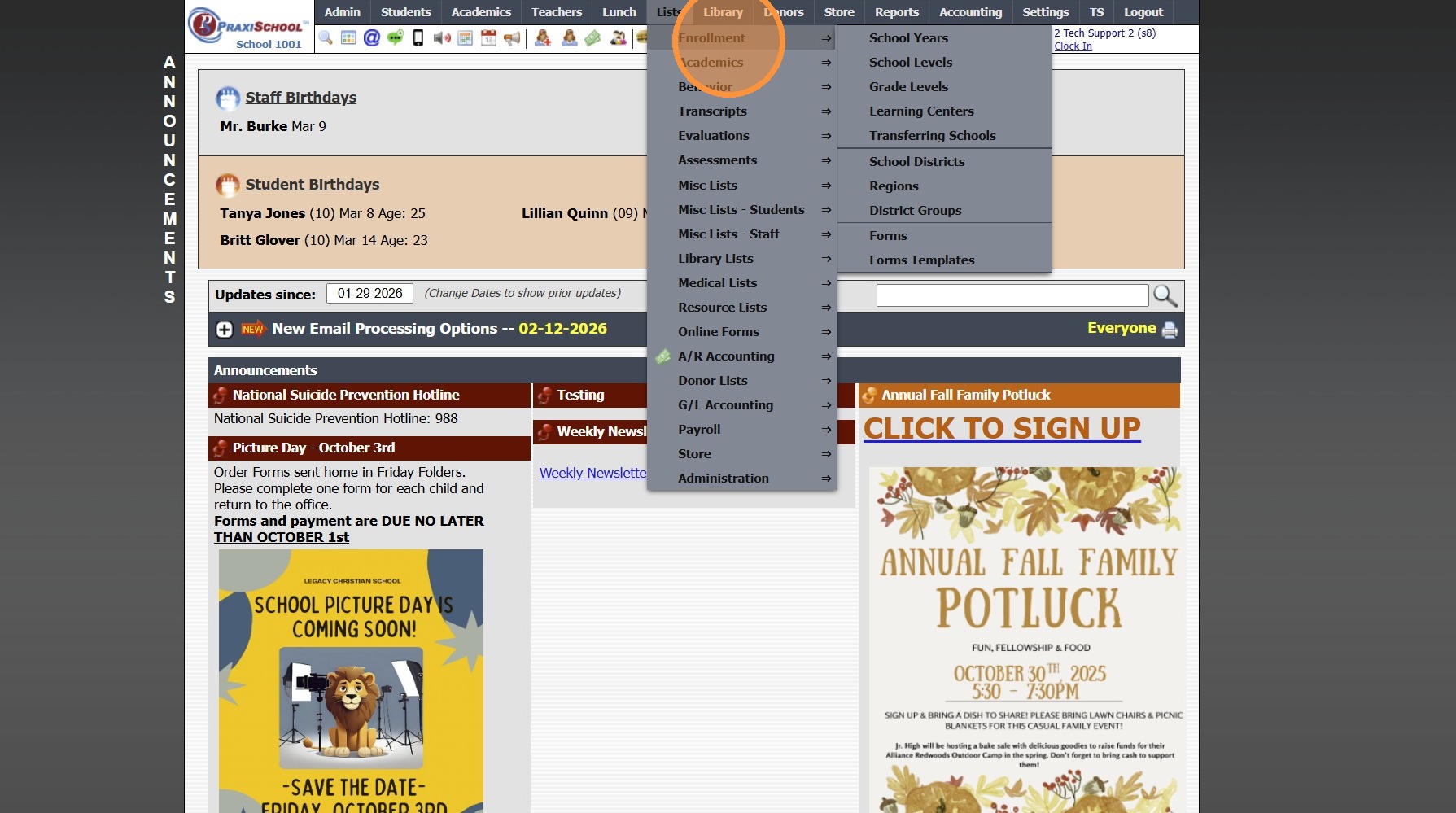This screenshot has width=1456, height=813.
Task: Click the single student figure icon
Action: point(569,37)
